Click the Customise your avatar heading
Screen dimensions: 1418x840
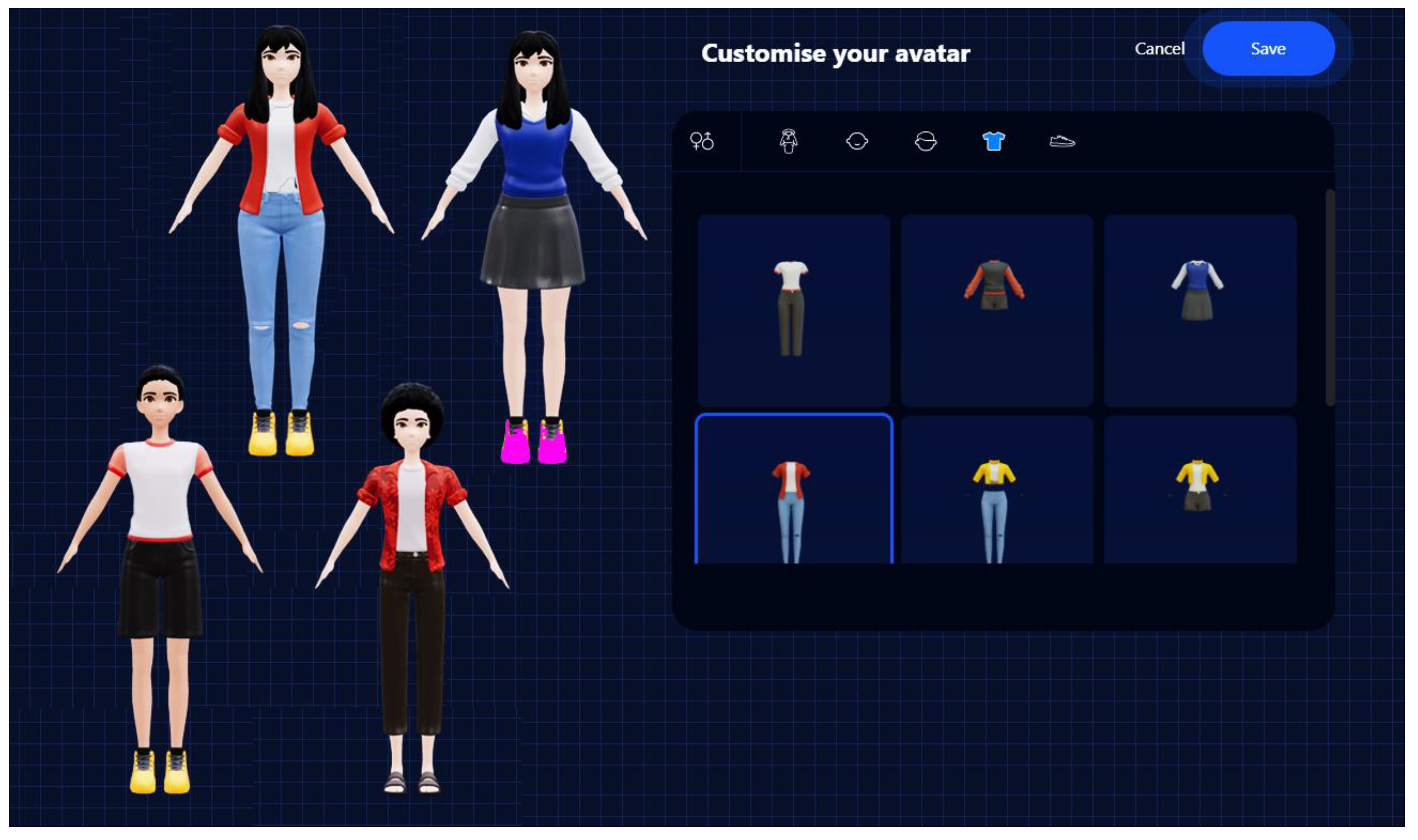click(835, 54)
